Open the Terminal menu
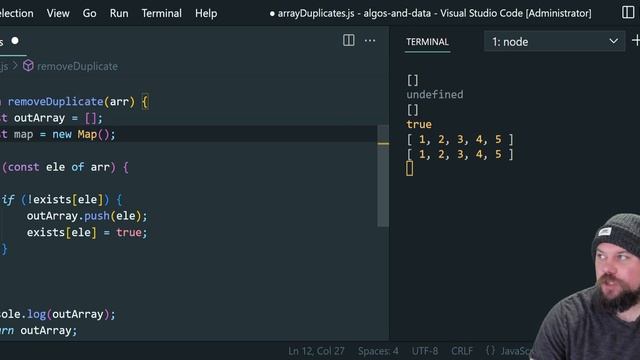640x360 pixels. (162, 13)
